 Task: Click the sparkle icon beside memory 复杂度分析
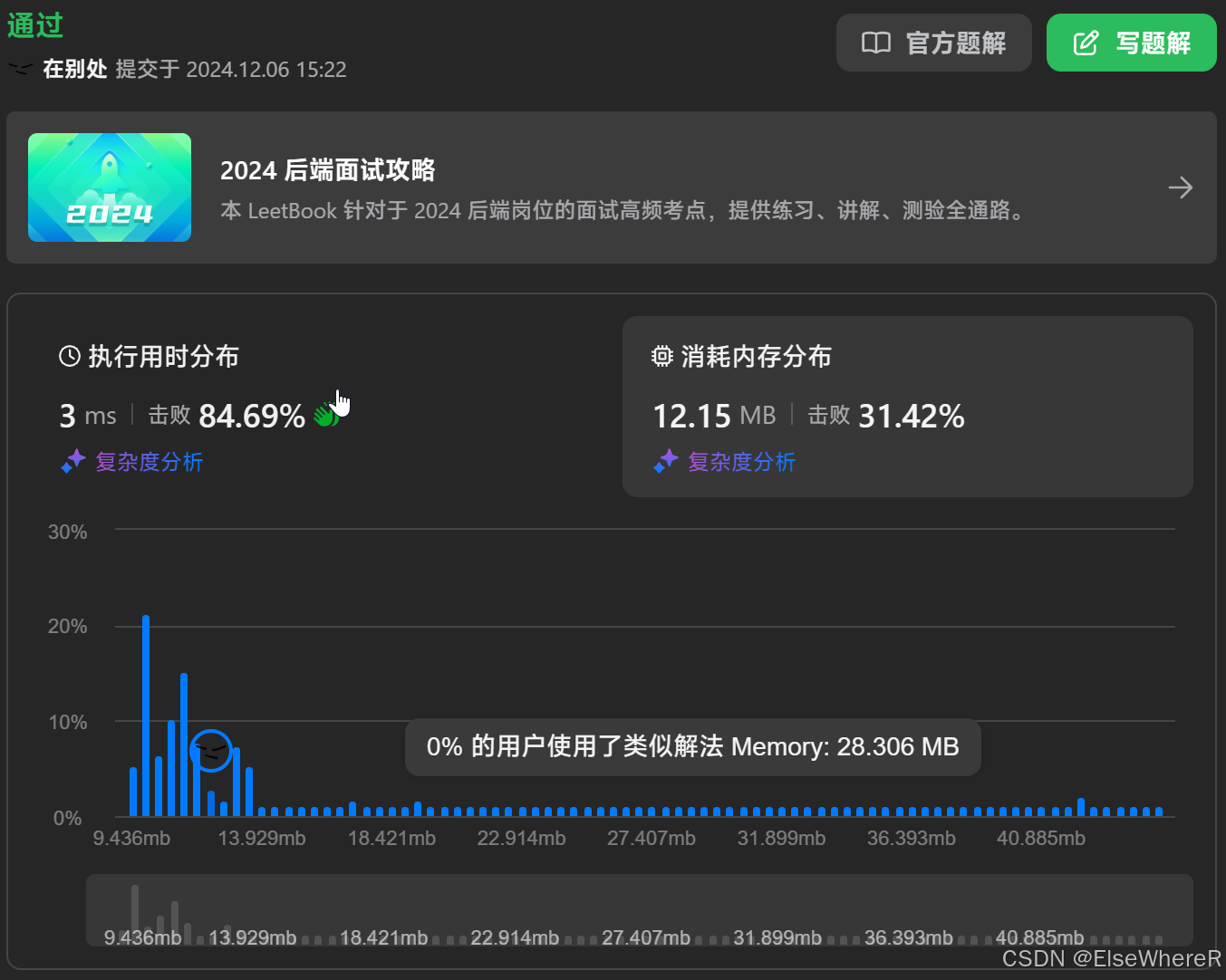(x=665, y=462)
